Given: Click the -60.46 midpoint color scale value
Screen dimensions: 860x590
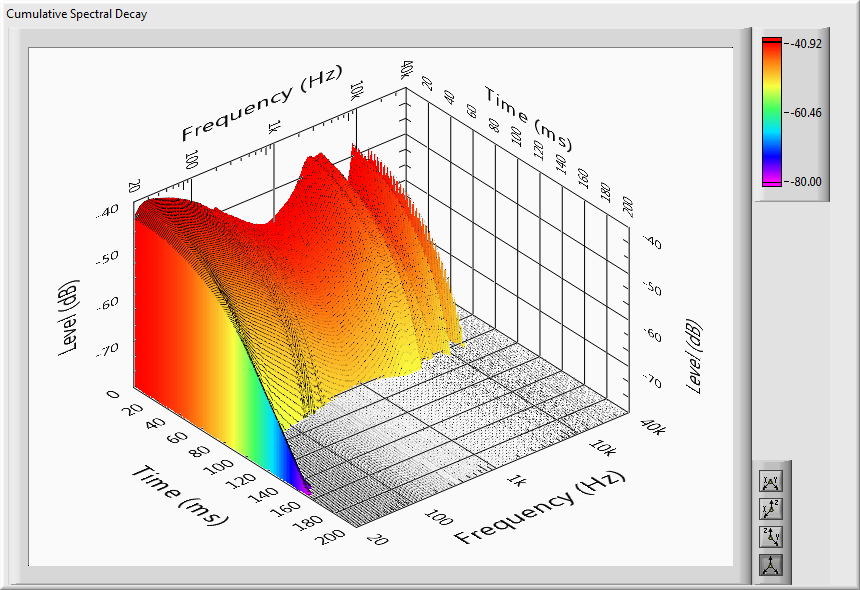Looking at the screenshot, I should (806, 113).
